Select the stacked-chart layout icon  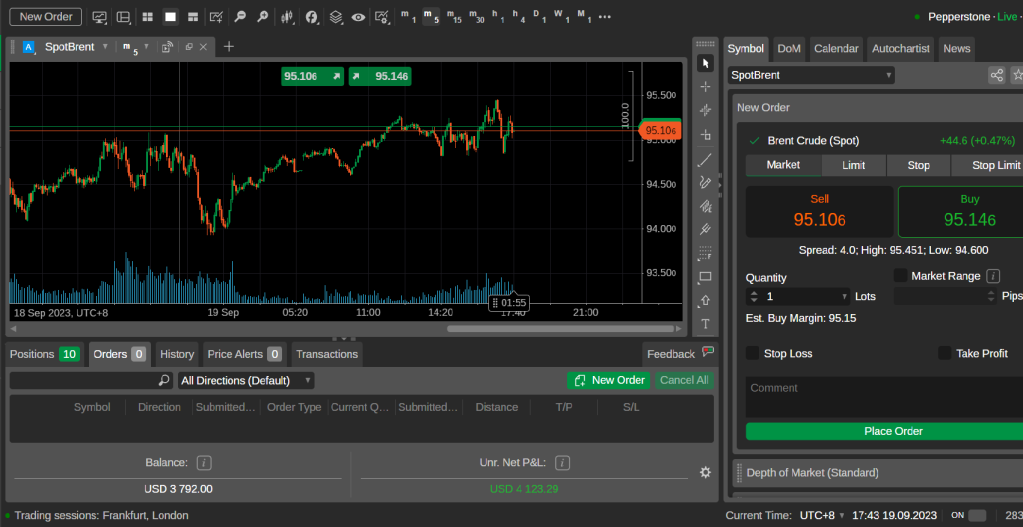coord(192,17)
